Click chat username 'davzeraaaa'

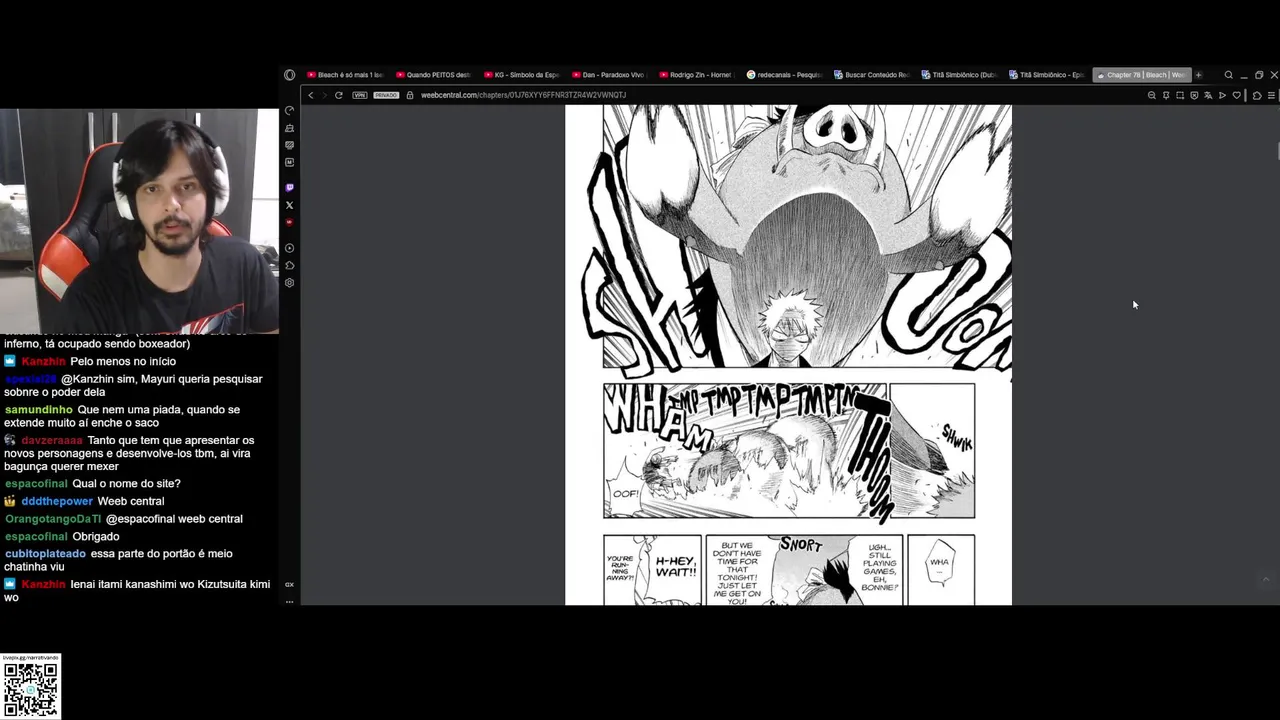[52, 440]
